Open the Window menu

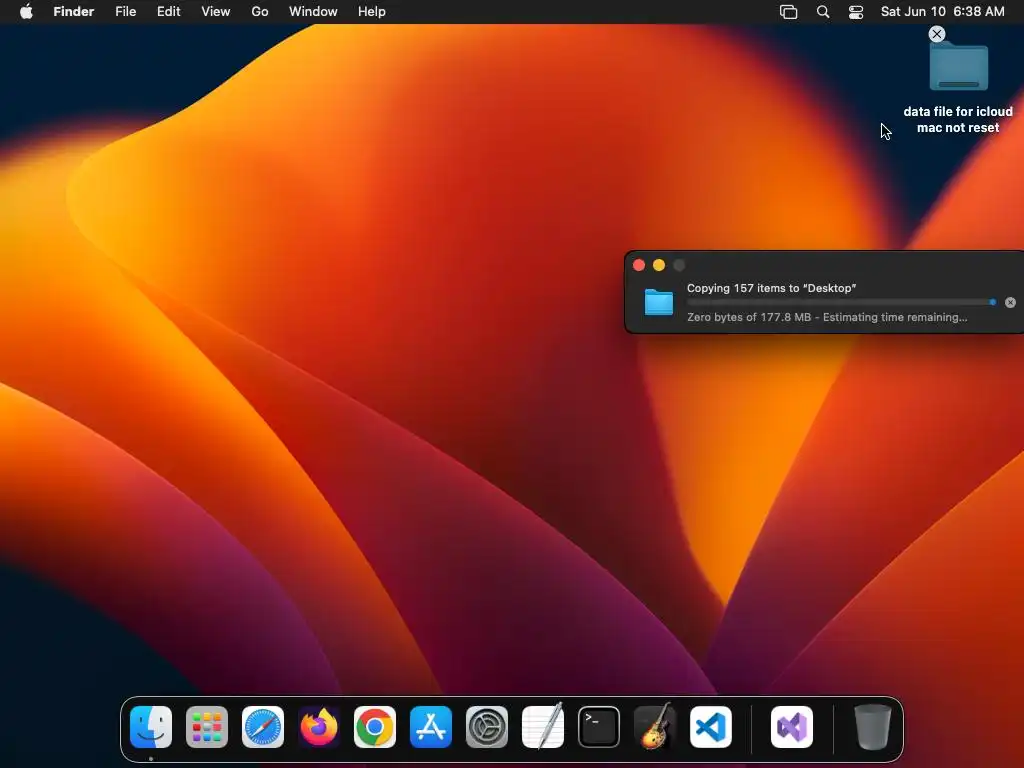(313, 12)
